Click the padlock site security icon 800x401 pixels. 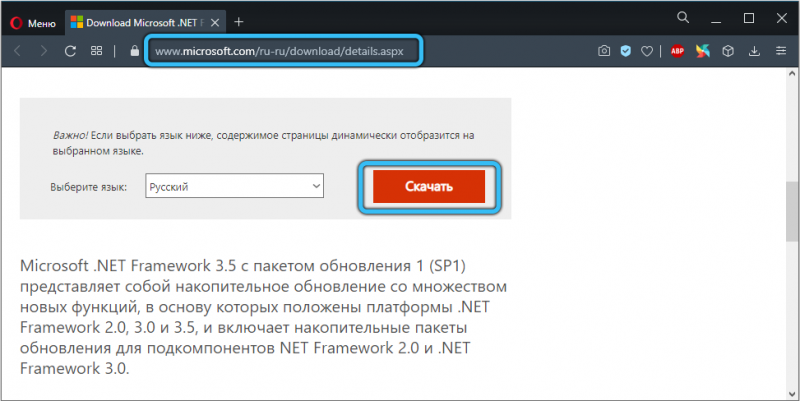[x=134, y=51]
